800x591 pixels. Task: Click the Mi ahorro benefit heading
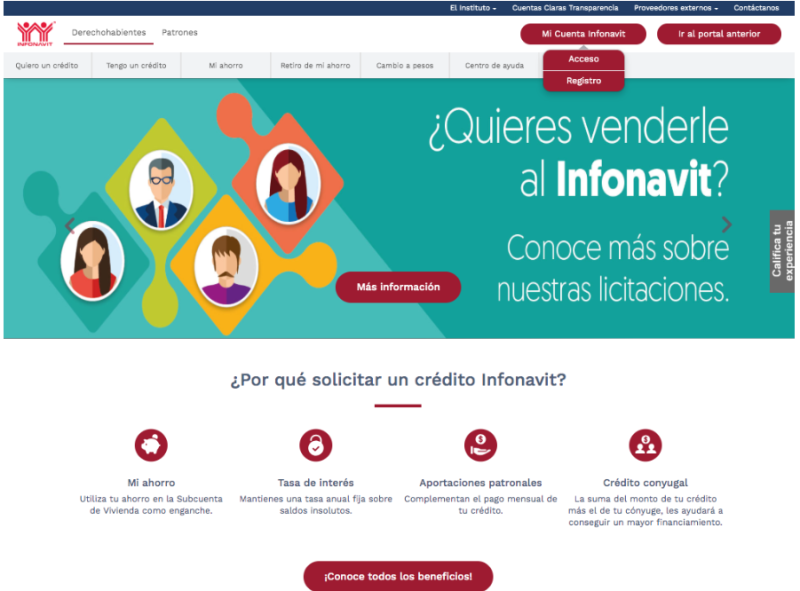(x=151, y=483)
